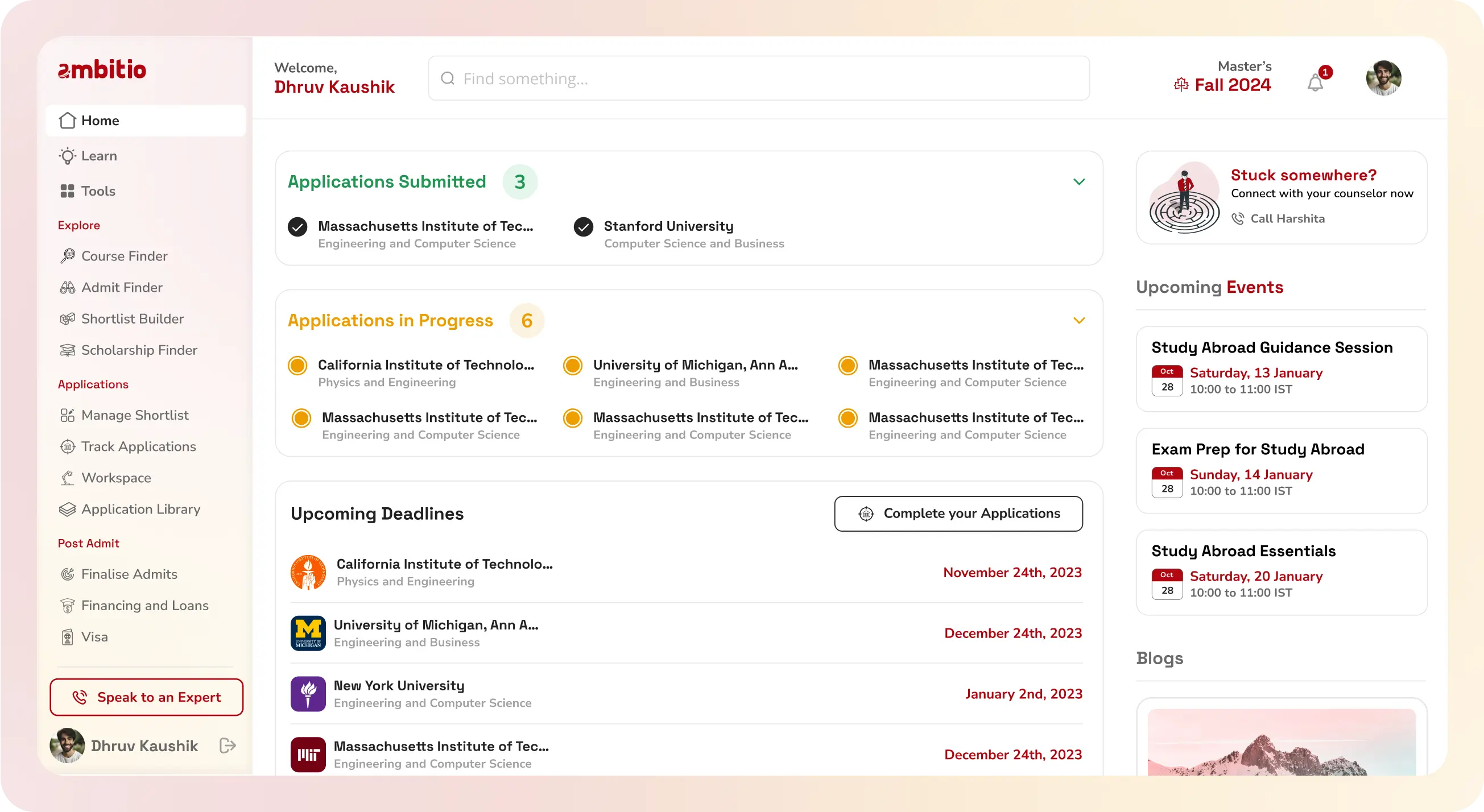This screenshot has height=812, width=1484.
Task: Collapse Applications Submitted section chevron
Action: 1079,182
